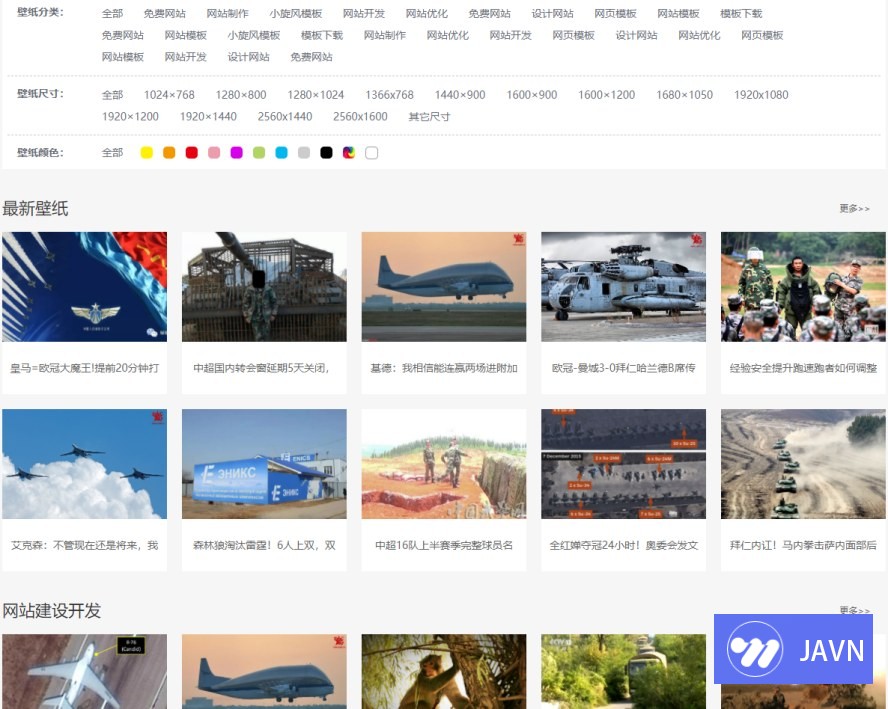Open the satellite airbase imagery thumbnail
Screen dimensions: 888x709
624,464
